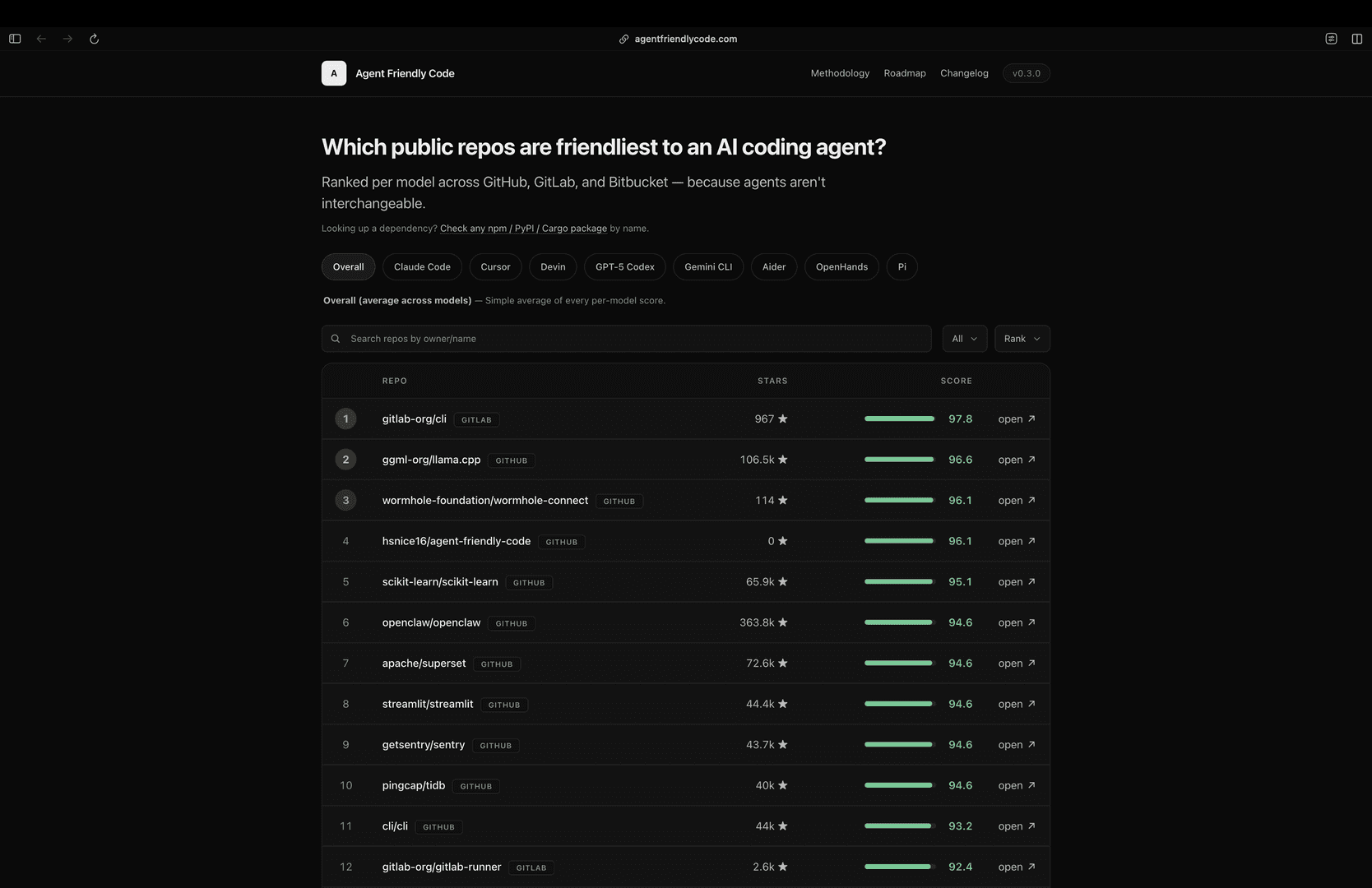
Task: Follow the Check any npm / PyPI / Cargo package link
Action: (x=523, y=229)
